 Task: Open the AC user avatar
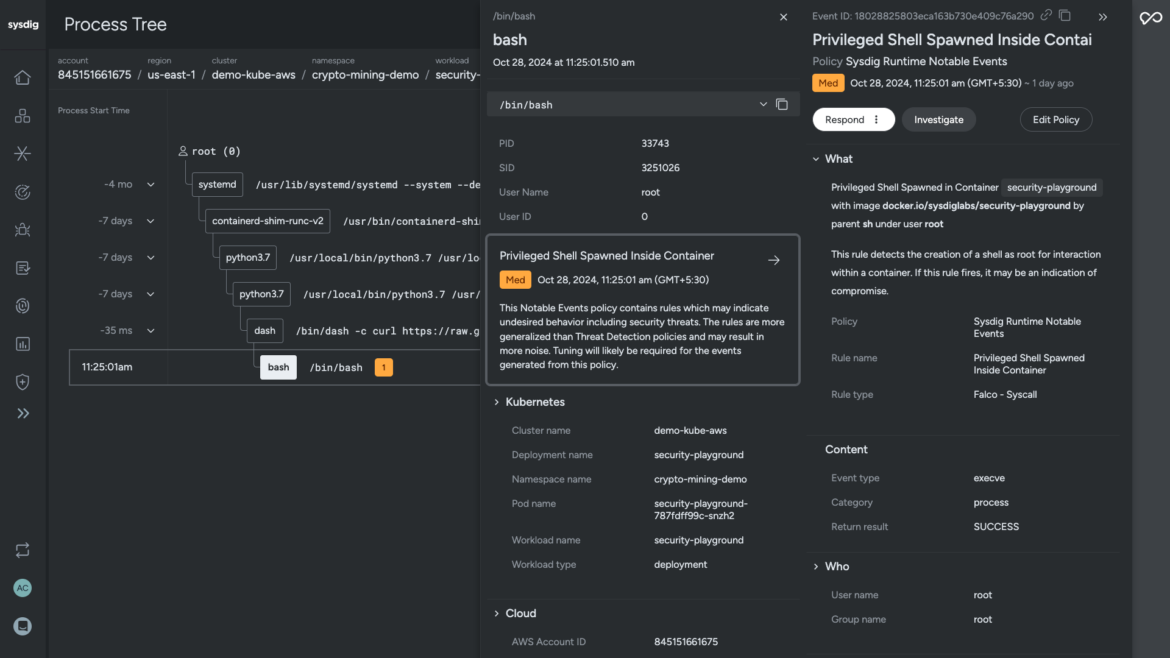(22, 588)
